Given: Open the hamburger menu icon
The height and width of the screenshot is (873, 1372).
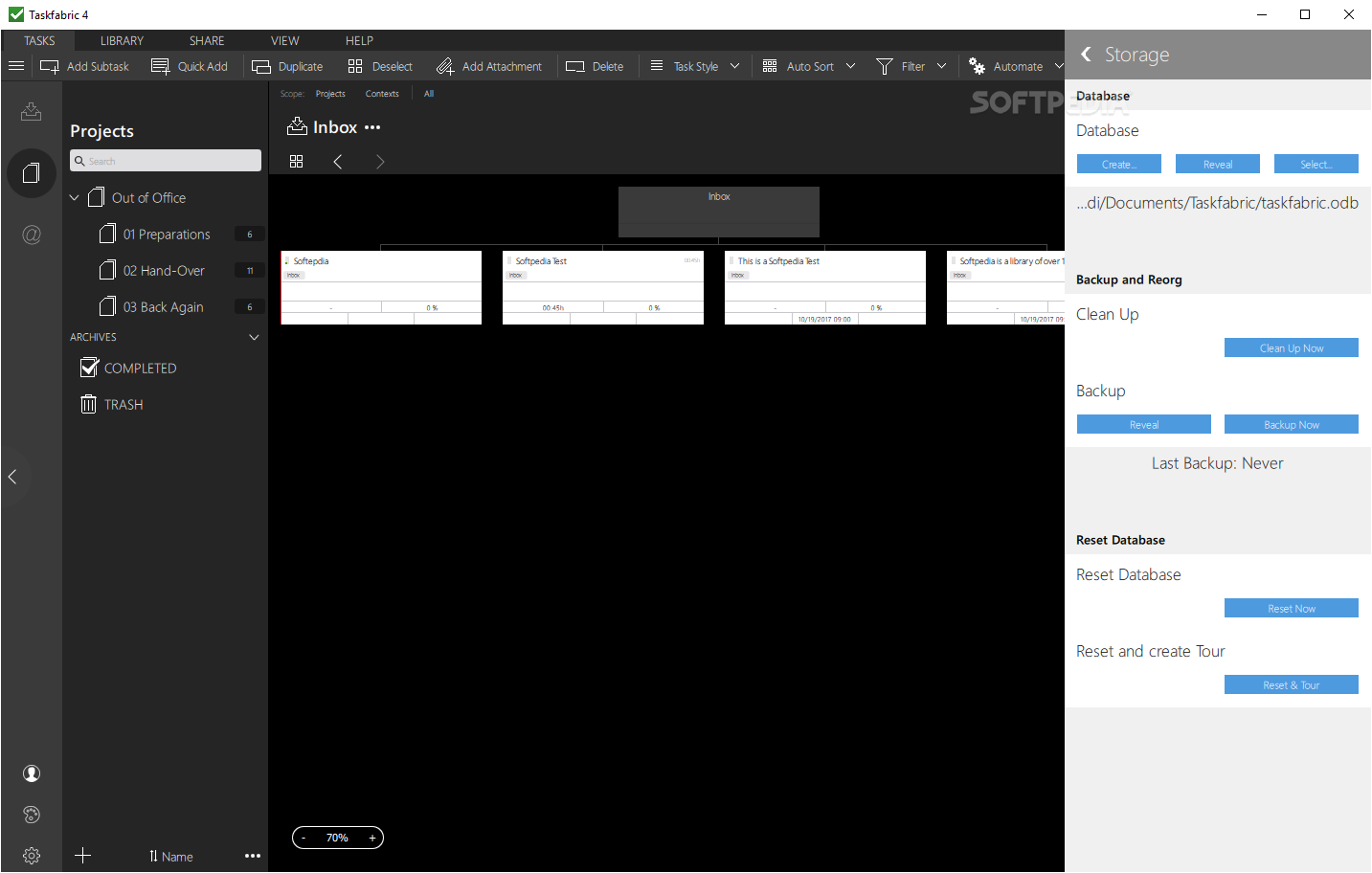Looking at the screenshot, I should 15,66.
